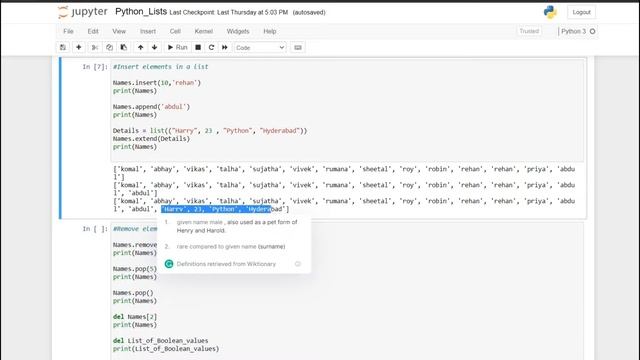Click inside the Insert elements code cell
640x360 pixels.
pyautogui.click(x=347, y=111)
